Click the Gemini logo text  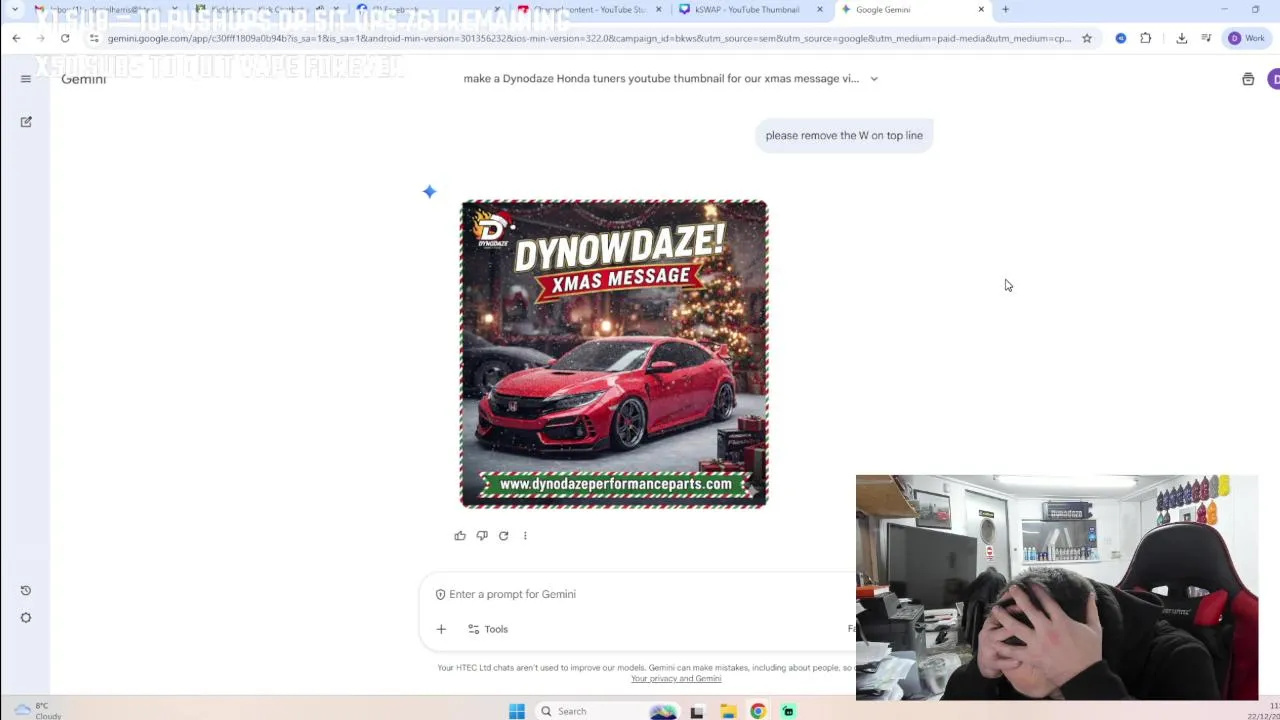point(83,79)
